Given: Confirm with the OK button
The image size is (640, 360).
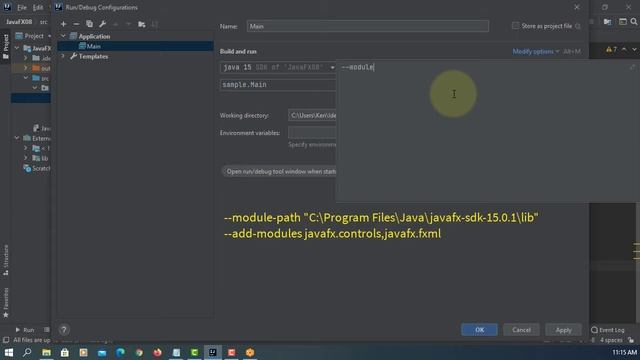Looking at the screenshot, I should 479,330.
